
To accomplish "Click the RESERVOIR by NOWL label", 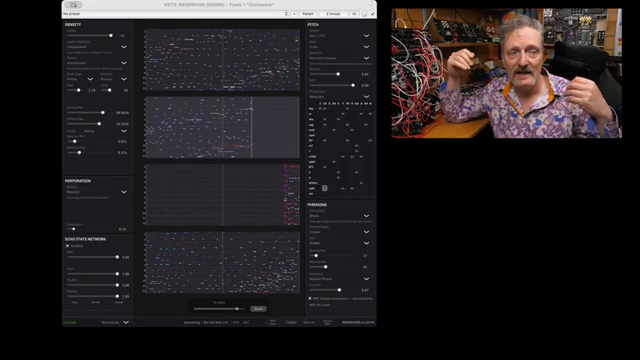I will [358, 322].
